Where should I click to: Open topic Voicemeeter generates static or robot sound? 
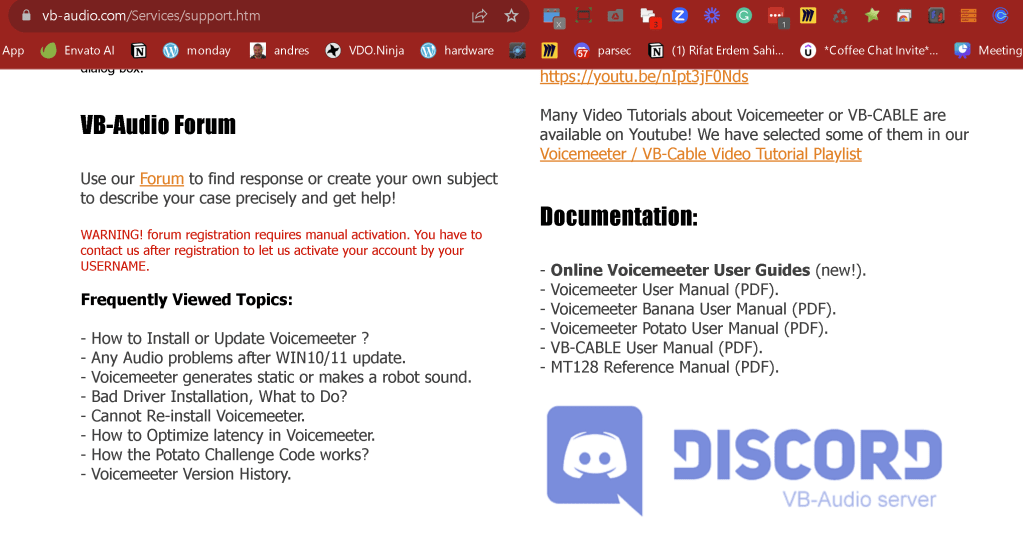[281, 377]
